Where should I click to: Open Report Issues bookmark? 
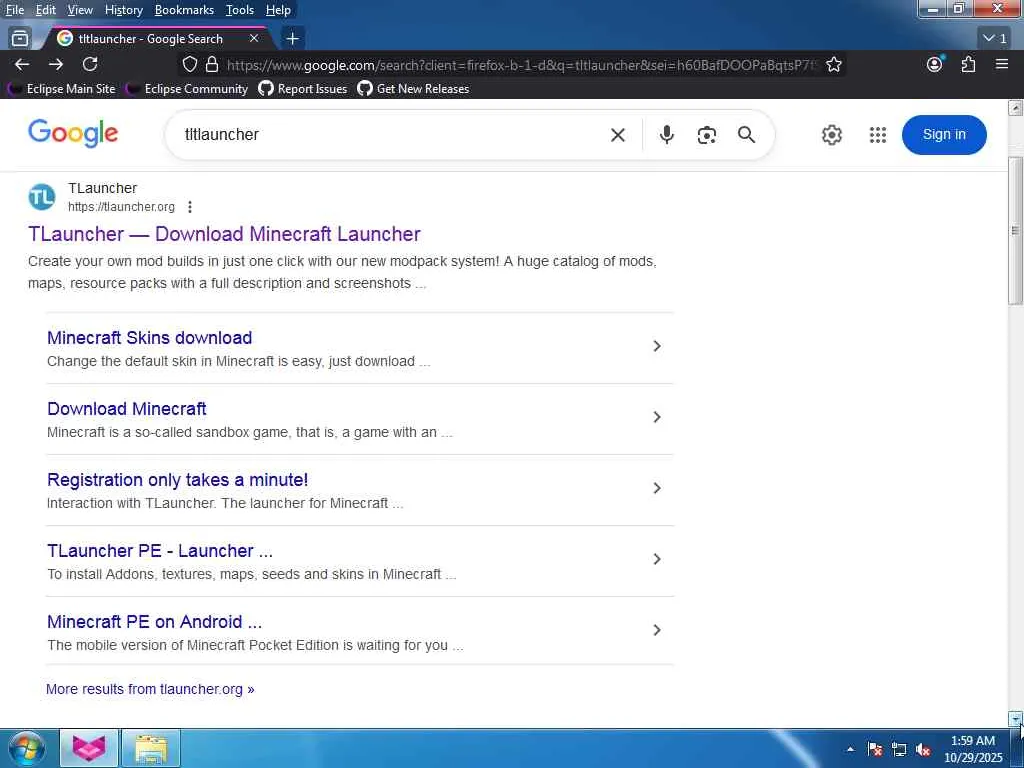click(303, 89)
